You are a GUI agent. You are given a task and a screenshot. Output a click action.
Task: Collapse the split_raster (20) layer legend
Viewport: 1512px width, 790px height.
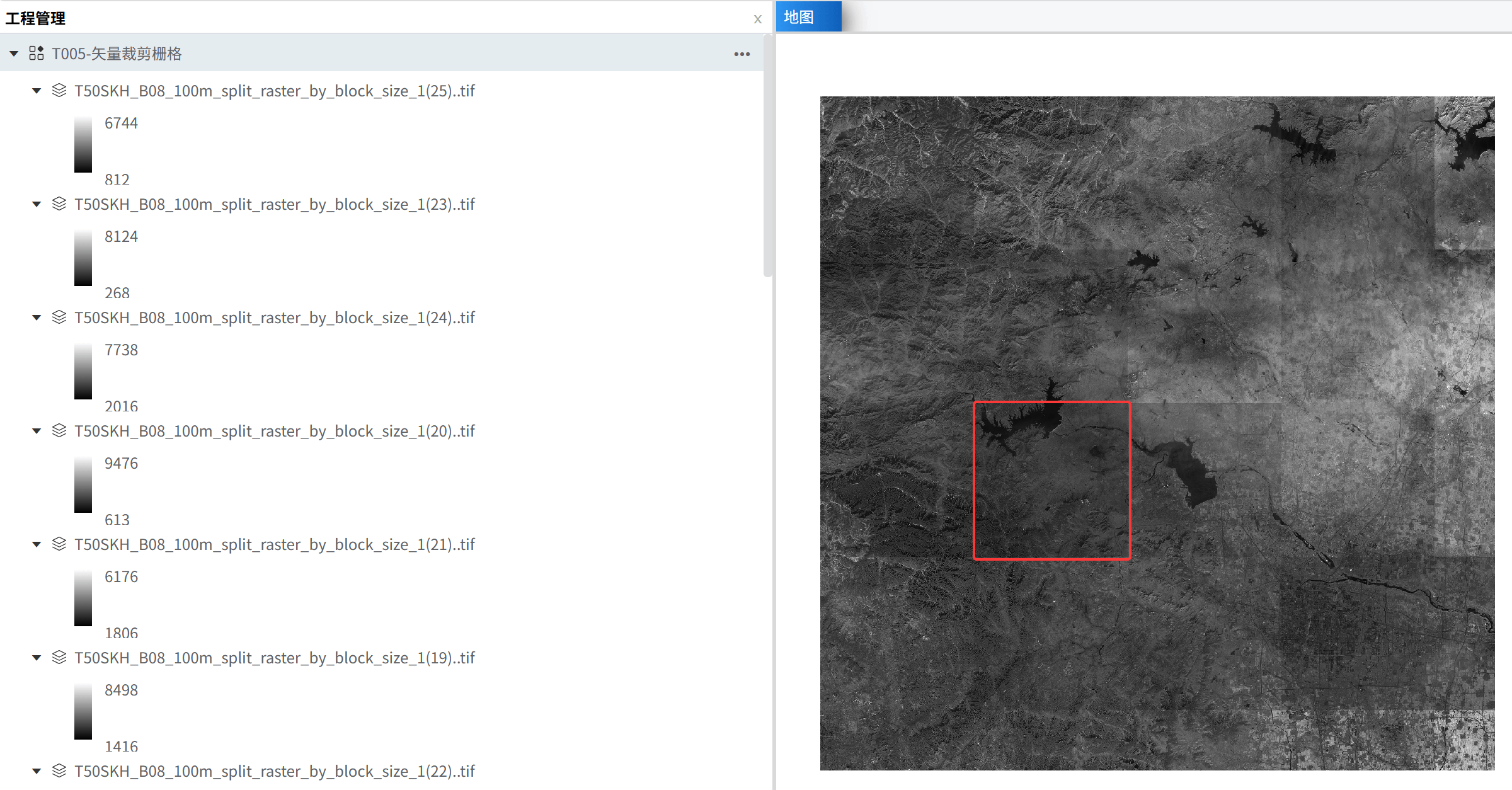click(37, 431)
